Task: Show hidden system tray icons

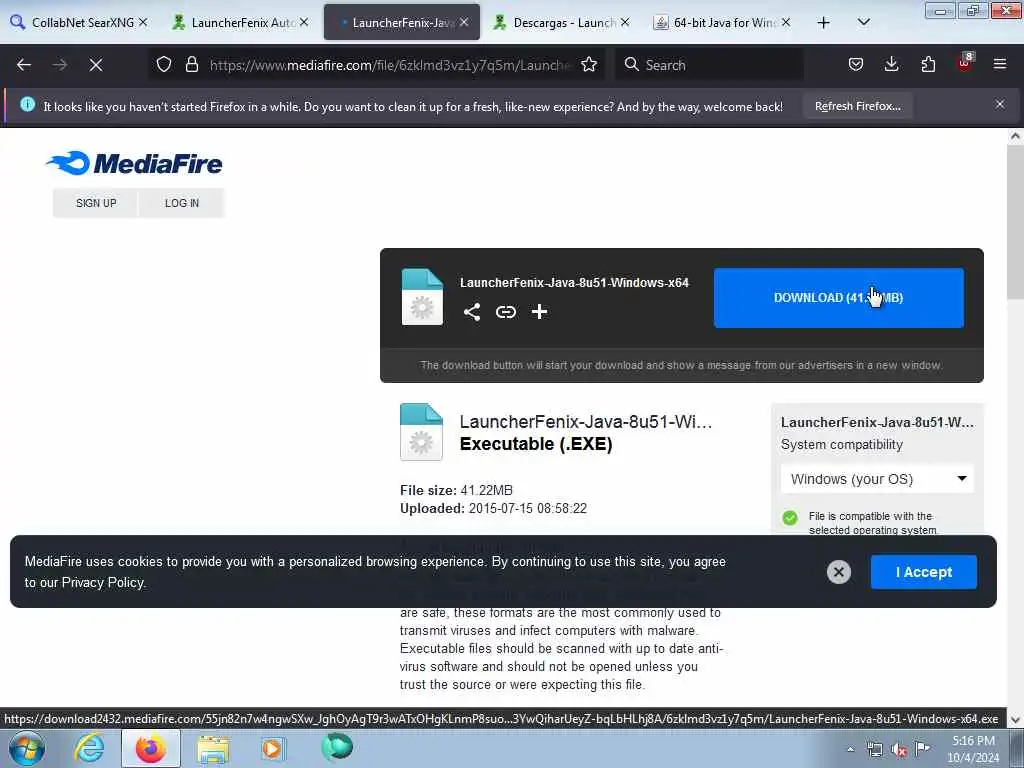Action: pos(850,750)
